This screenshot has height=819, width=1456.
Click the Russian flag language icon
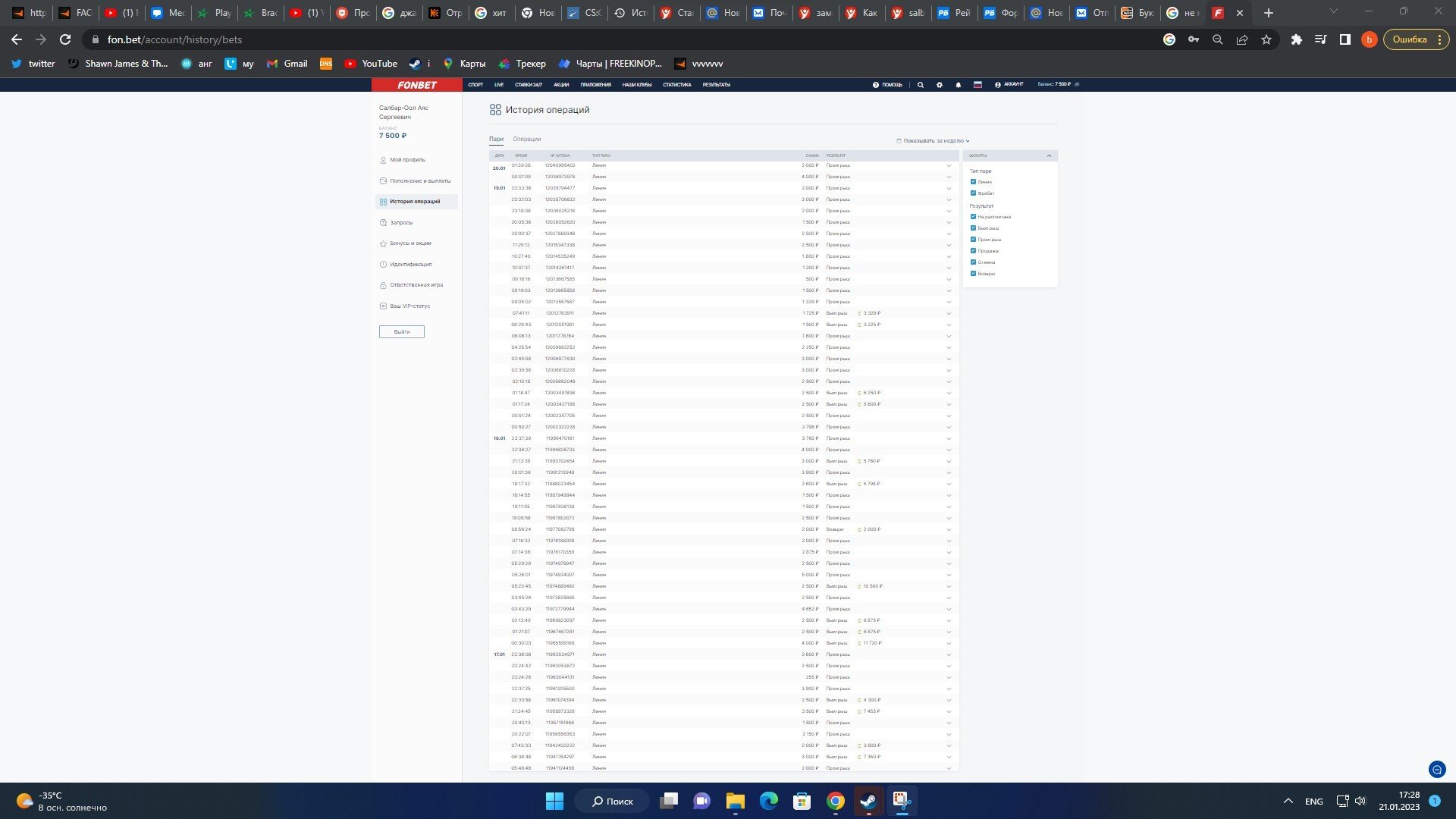point(977,85)
